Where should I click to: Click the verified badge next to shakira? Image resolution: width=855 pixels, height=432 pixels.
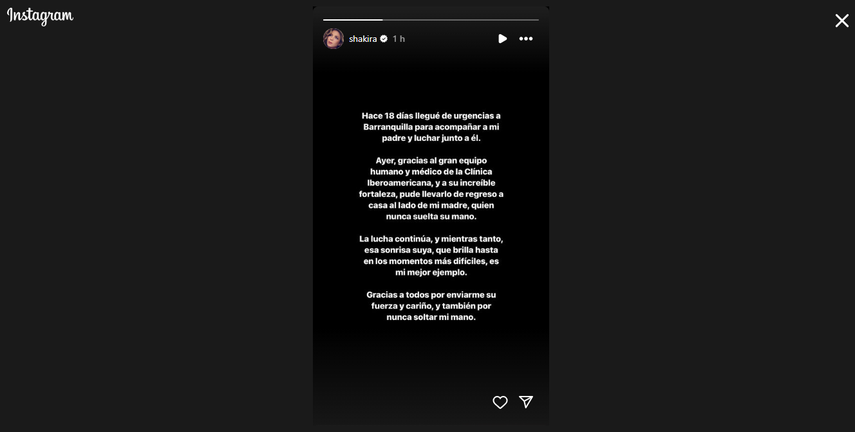click(x=383, y=39)
